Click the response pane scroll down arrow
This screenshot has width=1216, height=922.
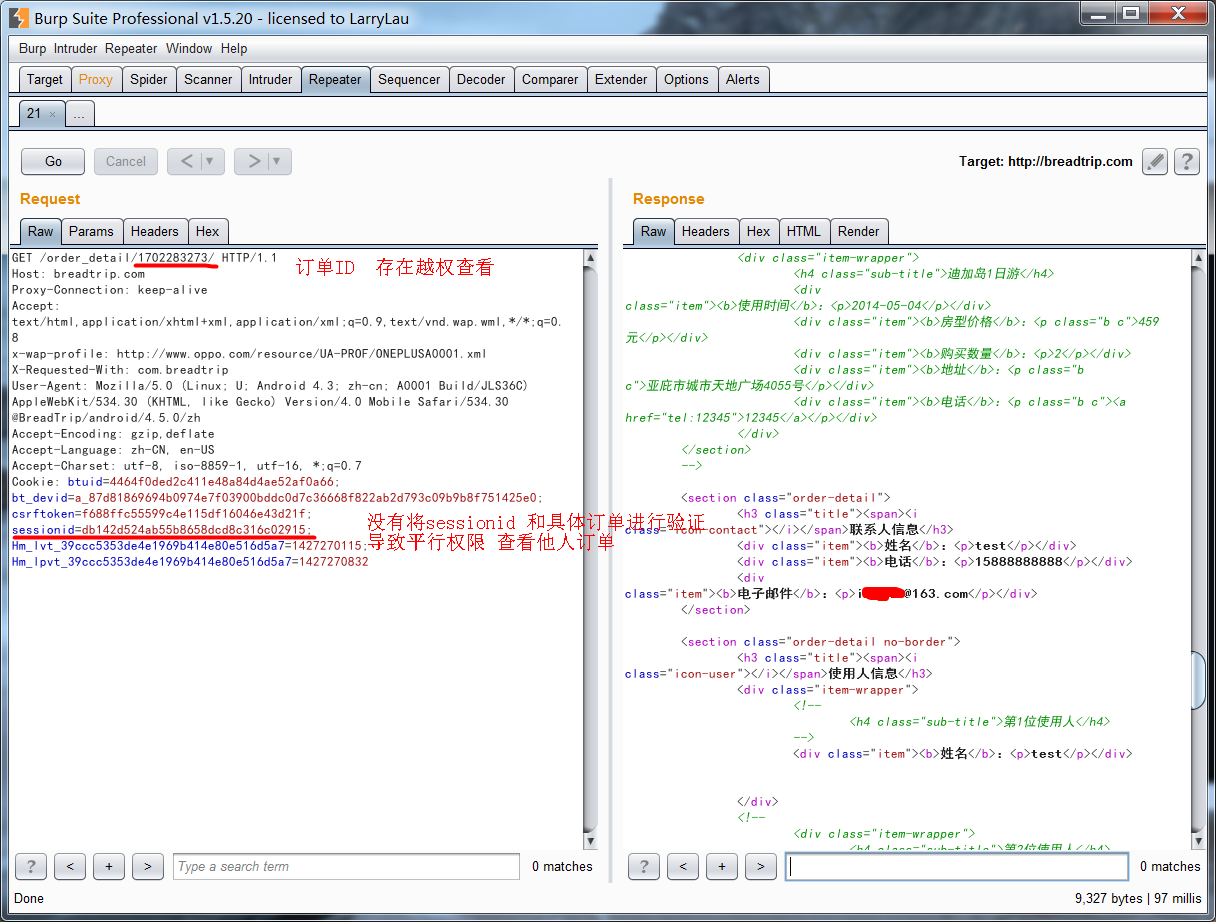pyautogui.click(x=1199, y=841)
